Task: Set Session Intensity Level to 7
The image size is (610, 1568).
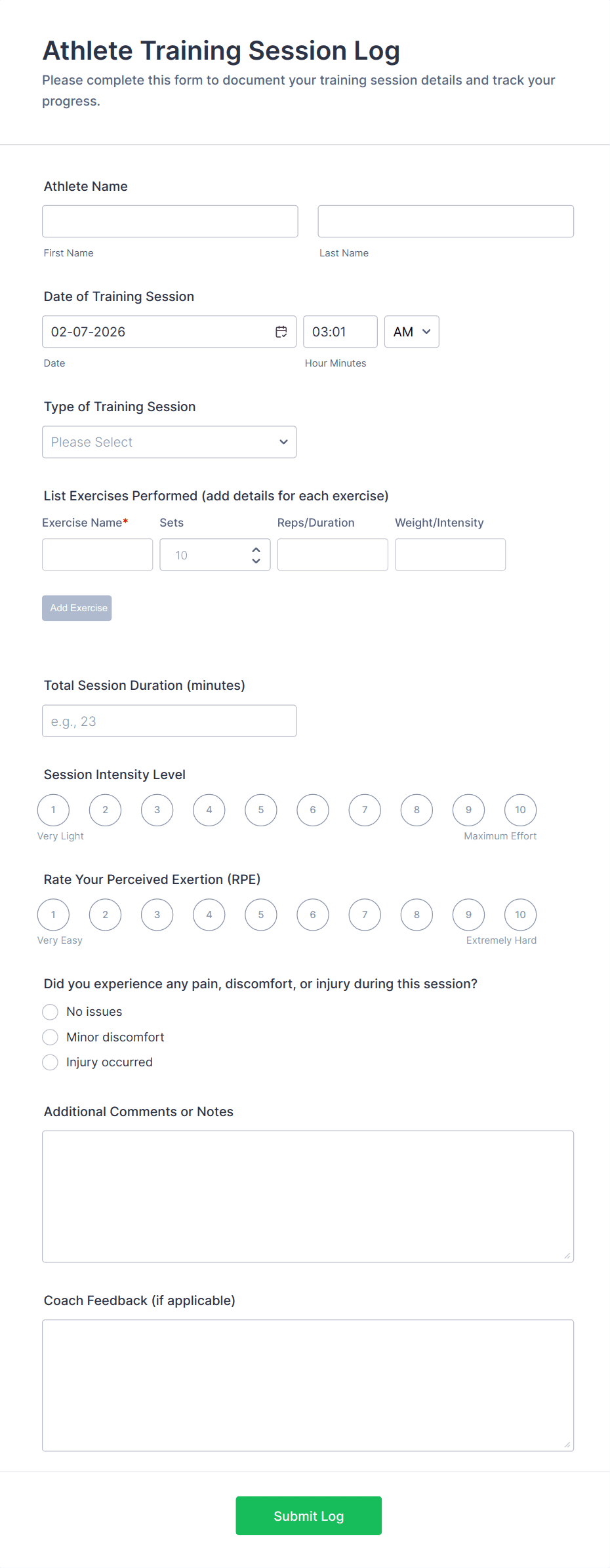Action: pos(365,810)
